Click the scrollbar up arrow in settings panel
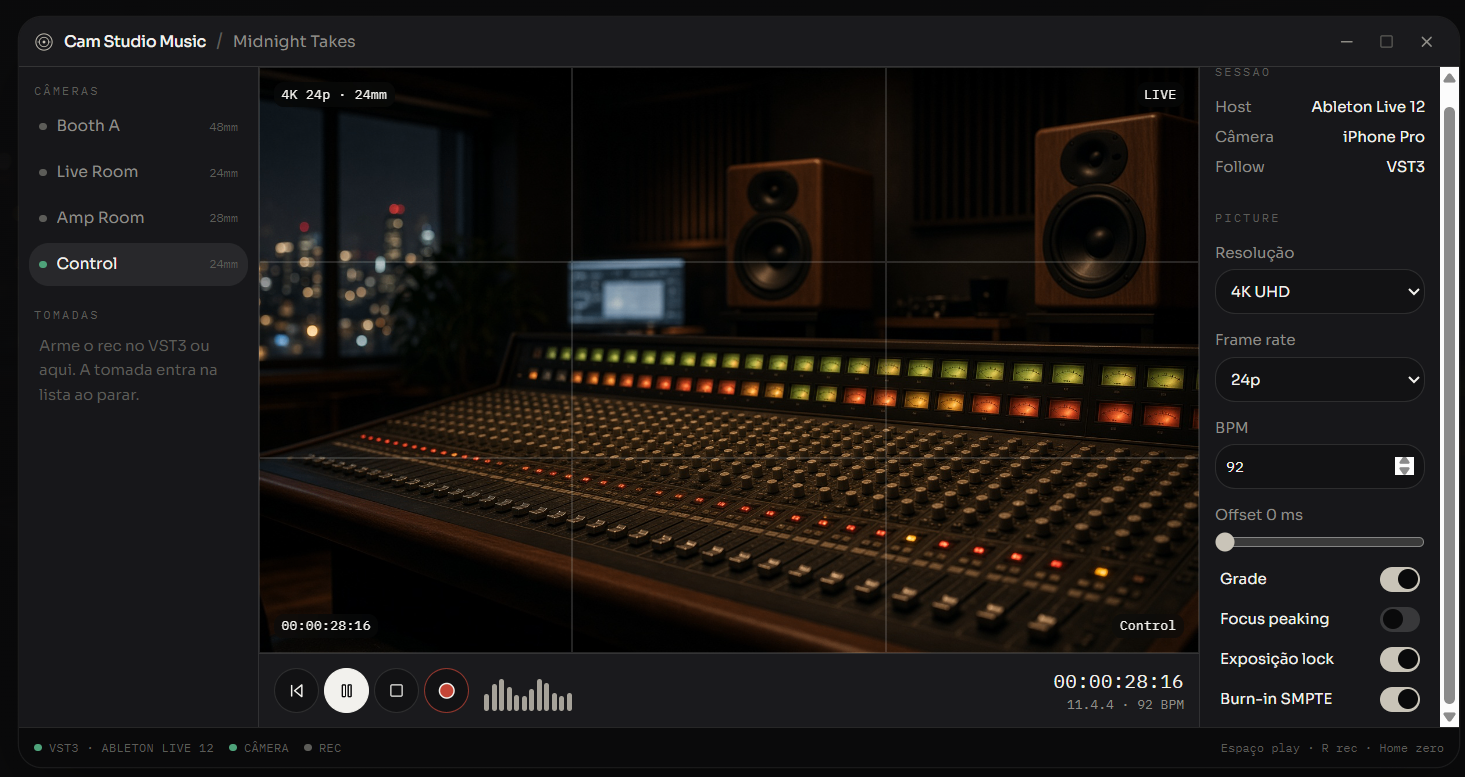This screenshot has height=777, width=1465. 1449,77
